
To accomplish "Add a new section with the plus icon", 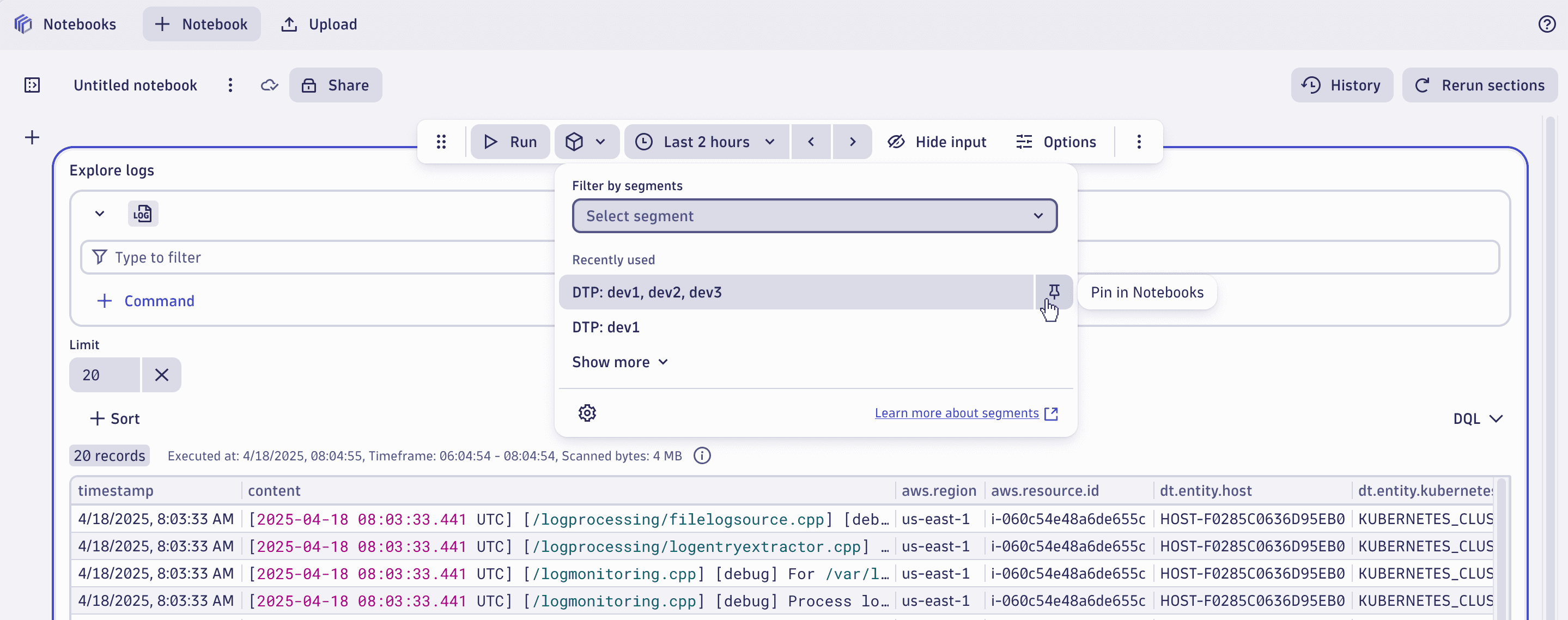I will pyautogui.click(x=32, y=137).
